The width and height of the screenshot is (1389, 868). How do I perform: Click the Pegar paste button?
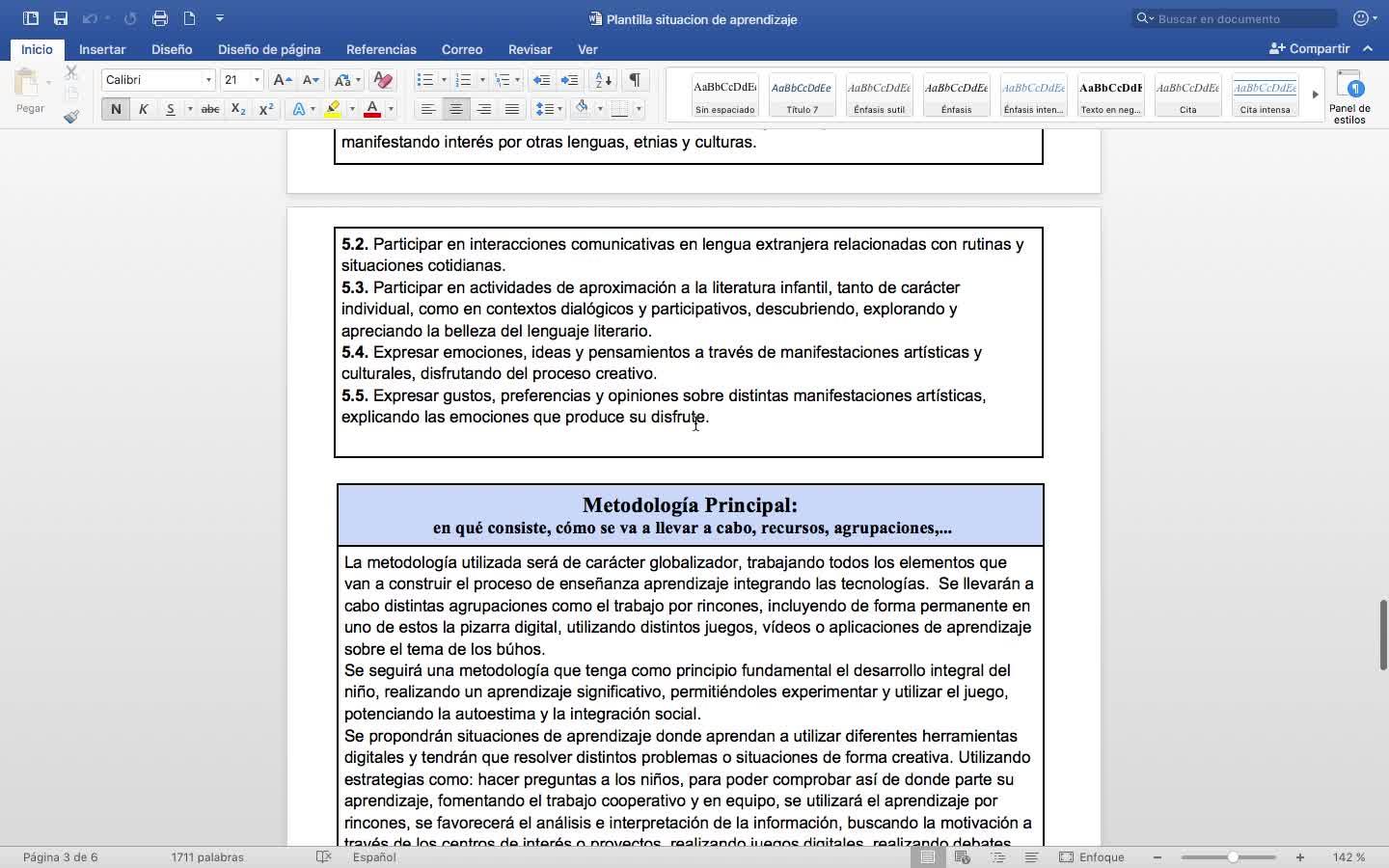(x=30, y=92)
